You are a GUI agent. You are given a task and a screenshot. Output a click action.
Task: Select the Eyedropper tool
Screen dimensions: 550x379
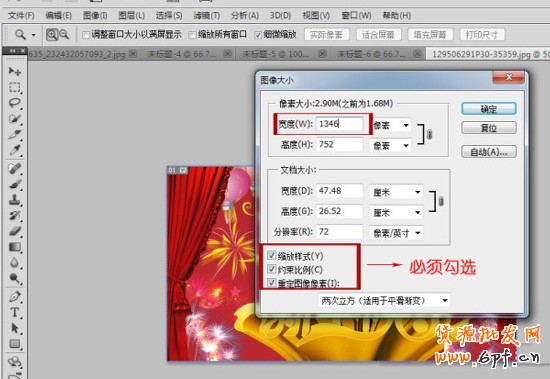(x=14, y=150)
